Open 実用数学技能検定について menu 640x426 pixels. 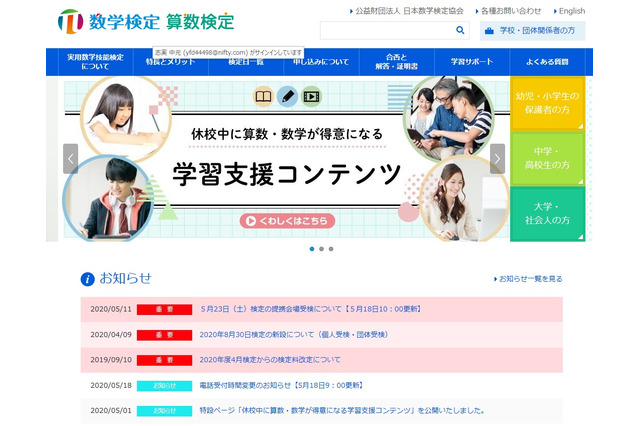coord(96,62)
